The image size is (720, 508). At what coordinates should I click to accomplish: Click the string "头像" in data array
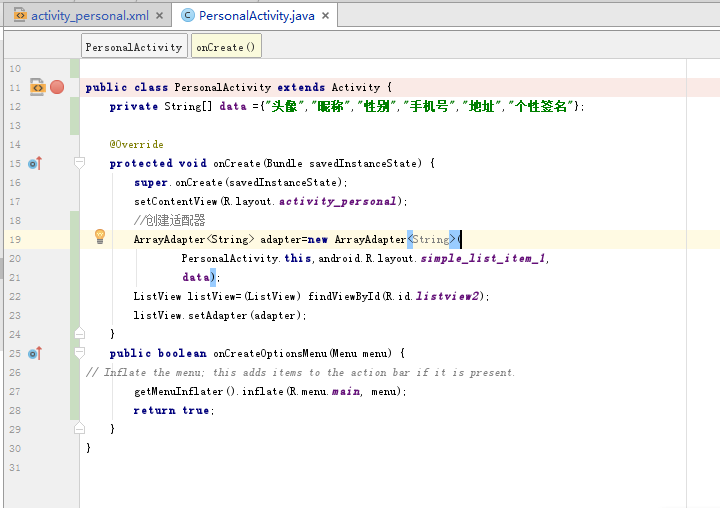pyautogui.click(x=285, y=106)
